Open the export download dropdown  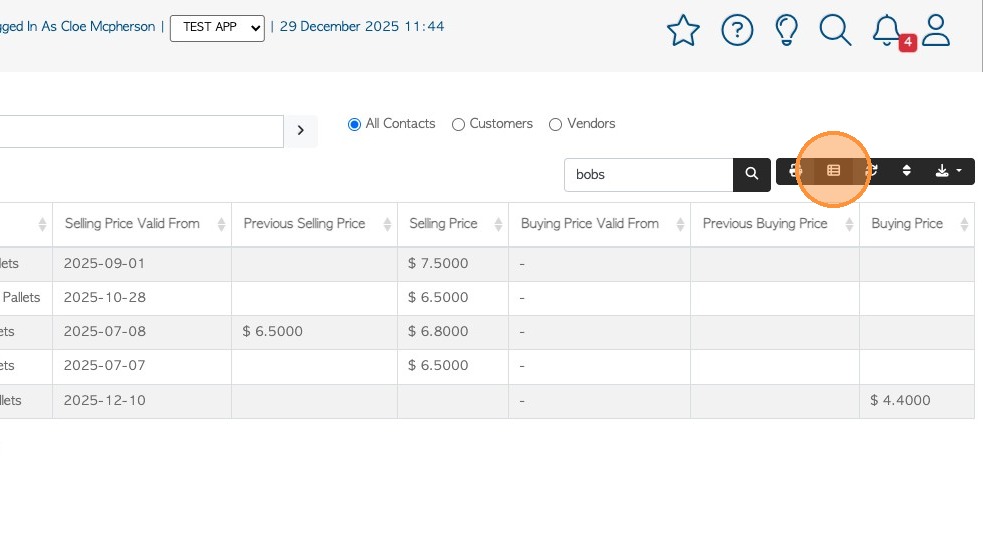click(947, 171)
